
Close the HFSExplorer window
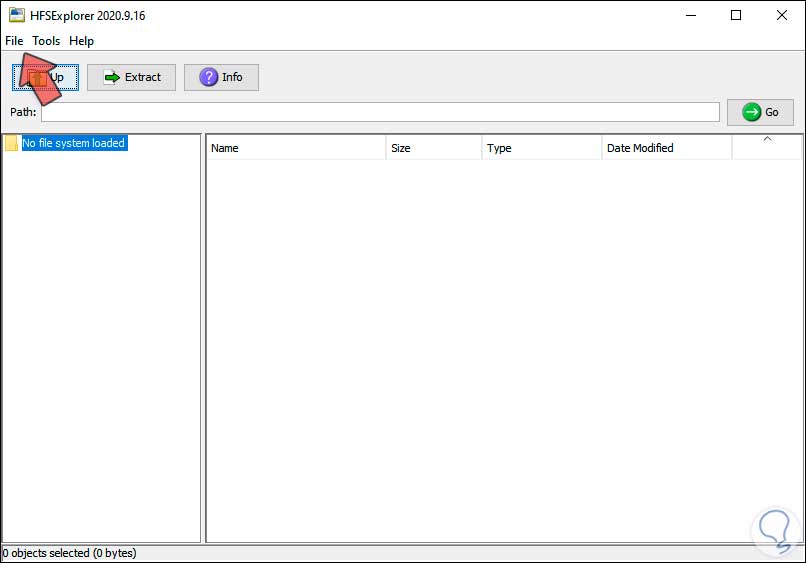click(782, 15)
